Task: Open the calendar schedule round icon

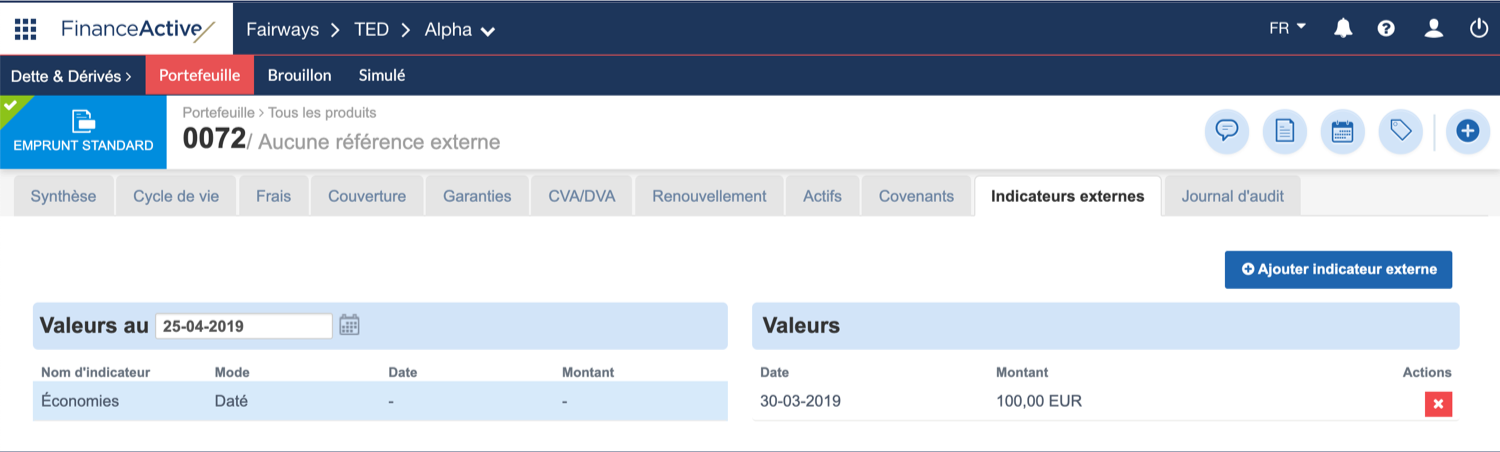Action: pos(1342,131)
